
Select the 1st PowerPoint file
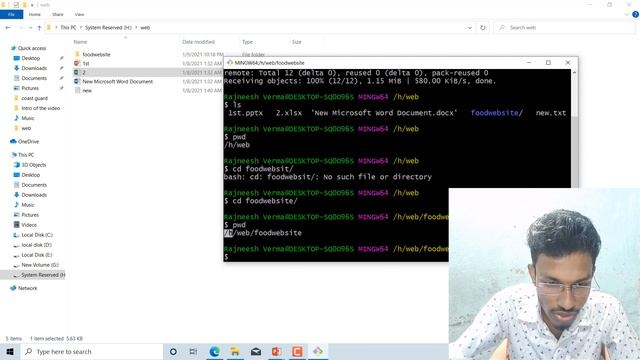click(x=86, y=63)
